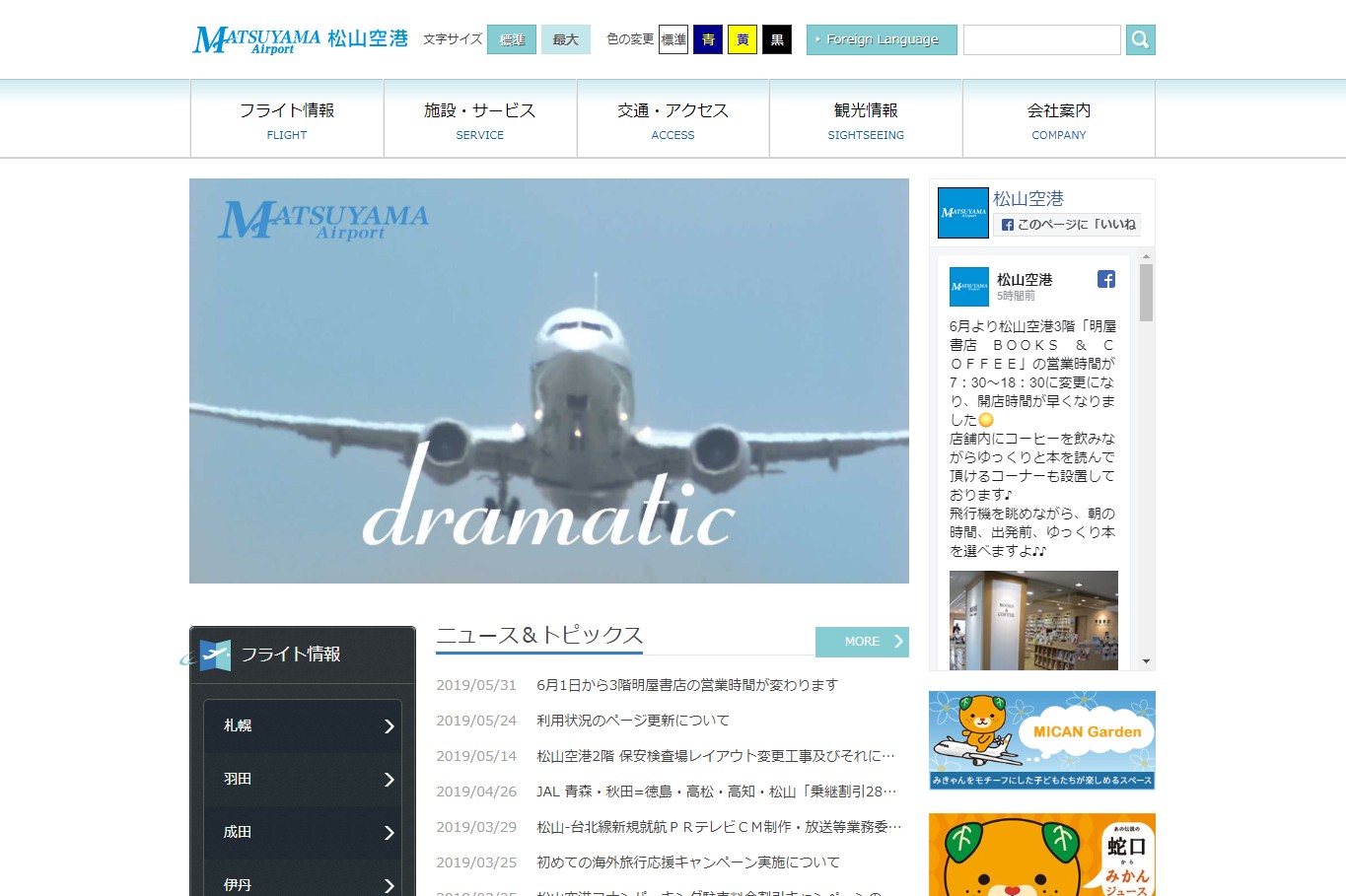Click the 5時間前 post timestamp
Screen dimensions: 1346x896
(1016, 296)
